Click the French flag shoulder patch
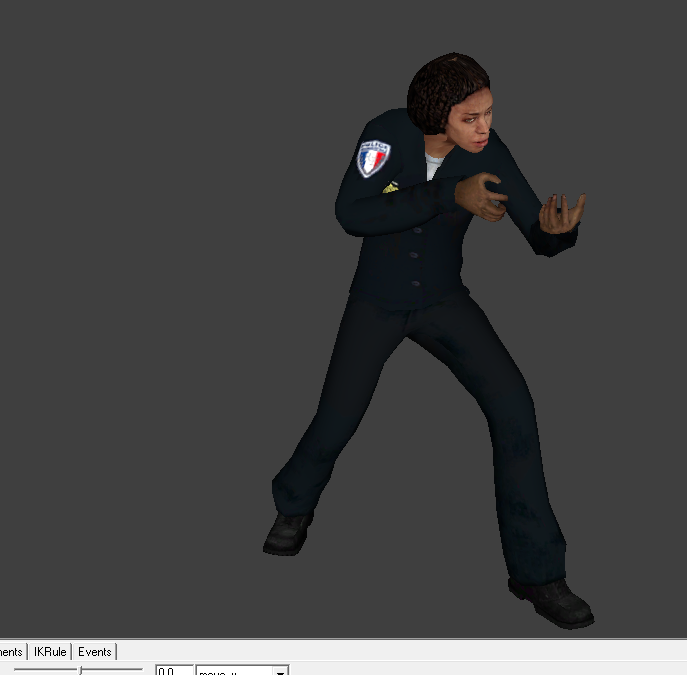This screenshot has width=687, height=675. 373,158
